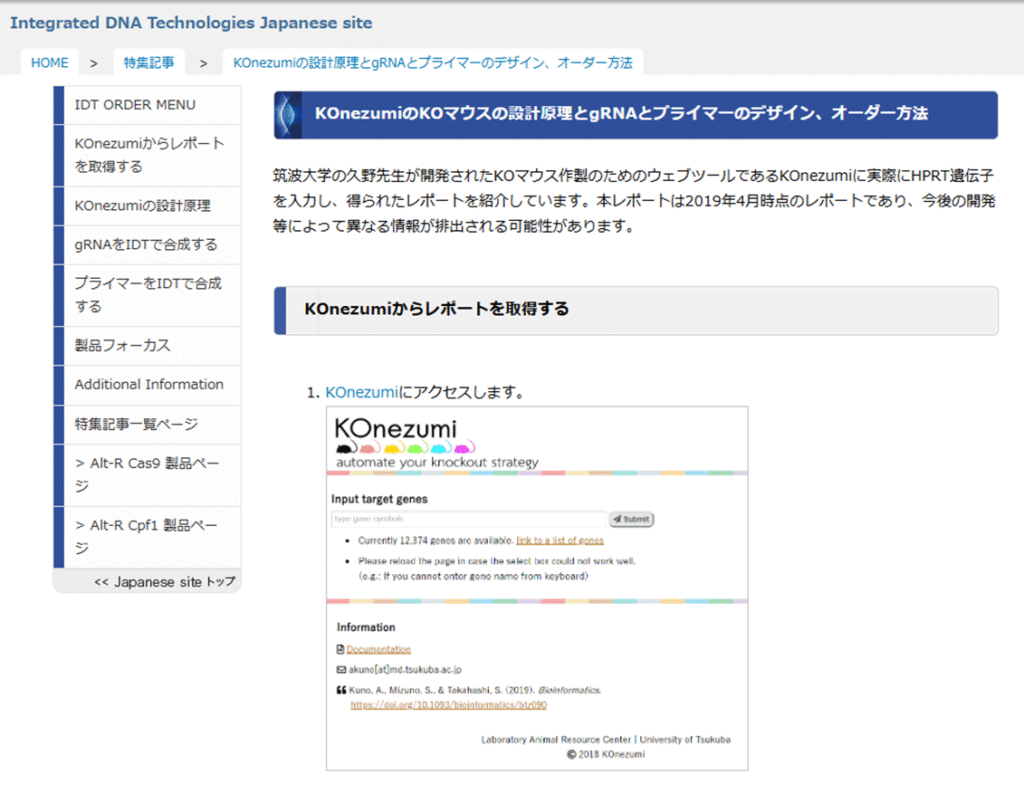The height and width of the screenshot is (794, 1024).
Task: Open 特集記事一覧ページ sidebar link
Action: [x=136, y=424]
